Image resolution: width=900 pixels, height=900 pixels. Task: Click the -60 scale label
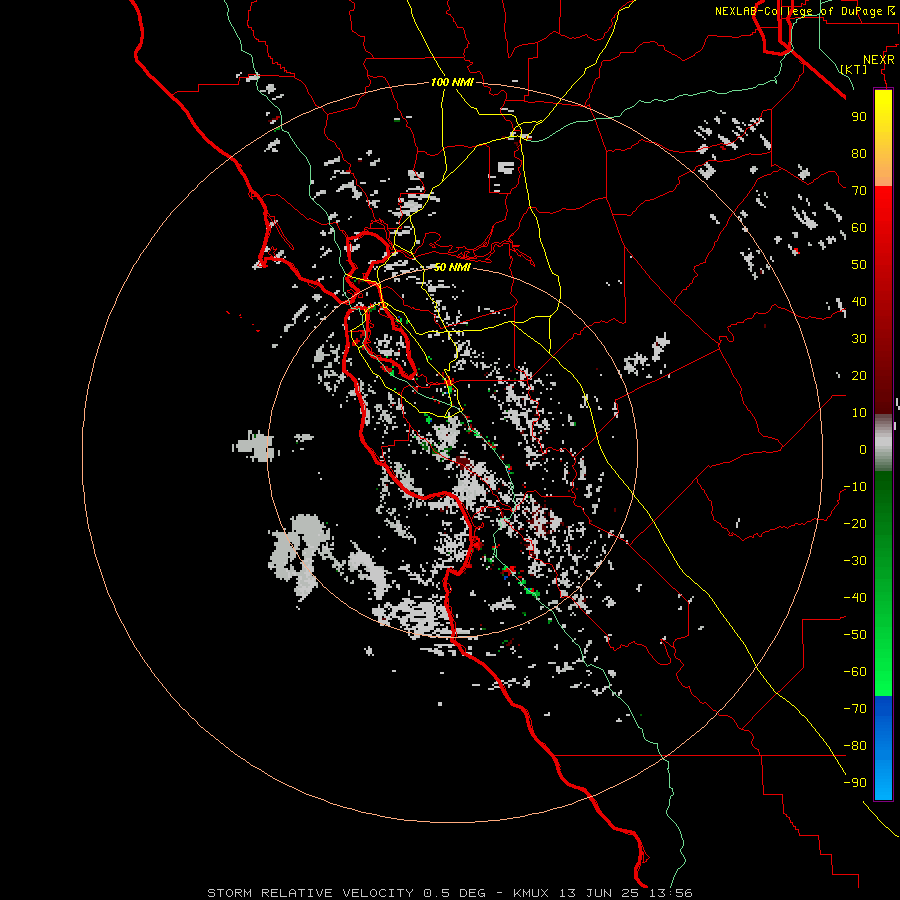[855, 672]
